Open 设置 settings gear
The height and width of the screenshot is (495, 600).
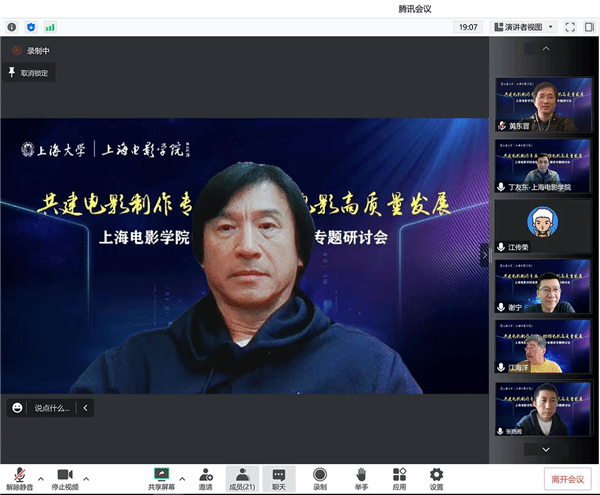(x=436, y=473)
